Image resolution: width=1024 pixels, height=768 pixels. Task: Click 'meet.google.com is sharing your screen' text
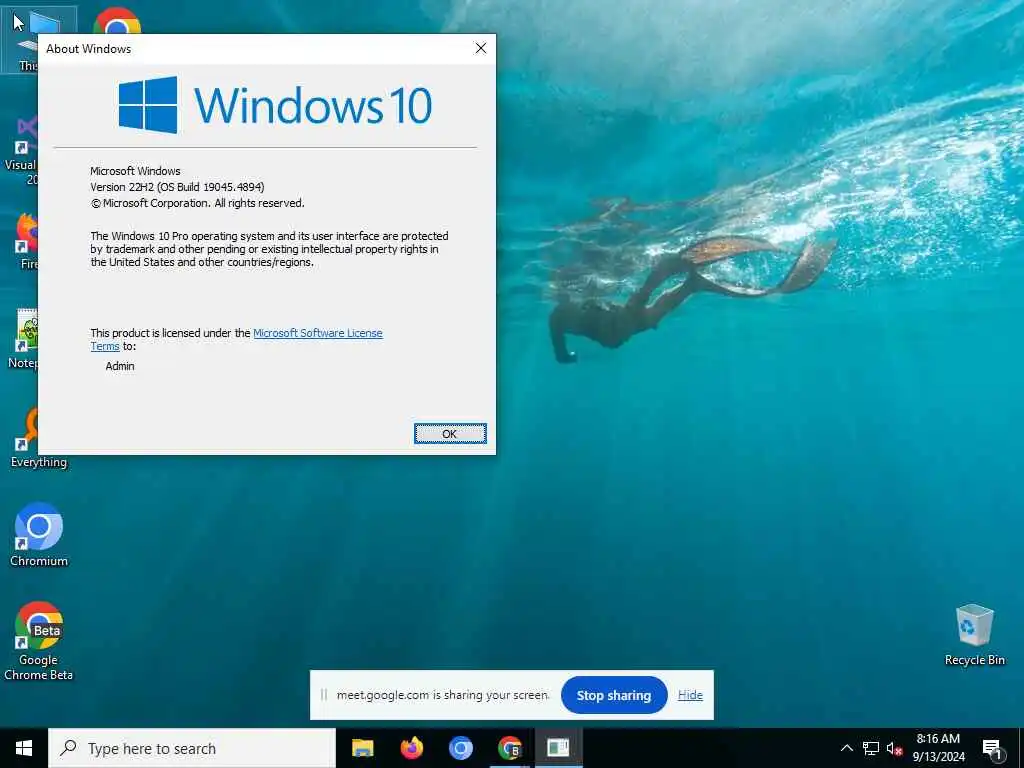[x=443, y=695]
